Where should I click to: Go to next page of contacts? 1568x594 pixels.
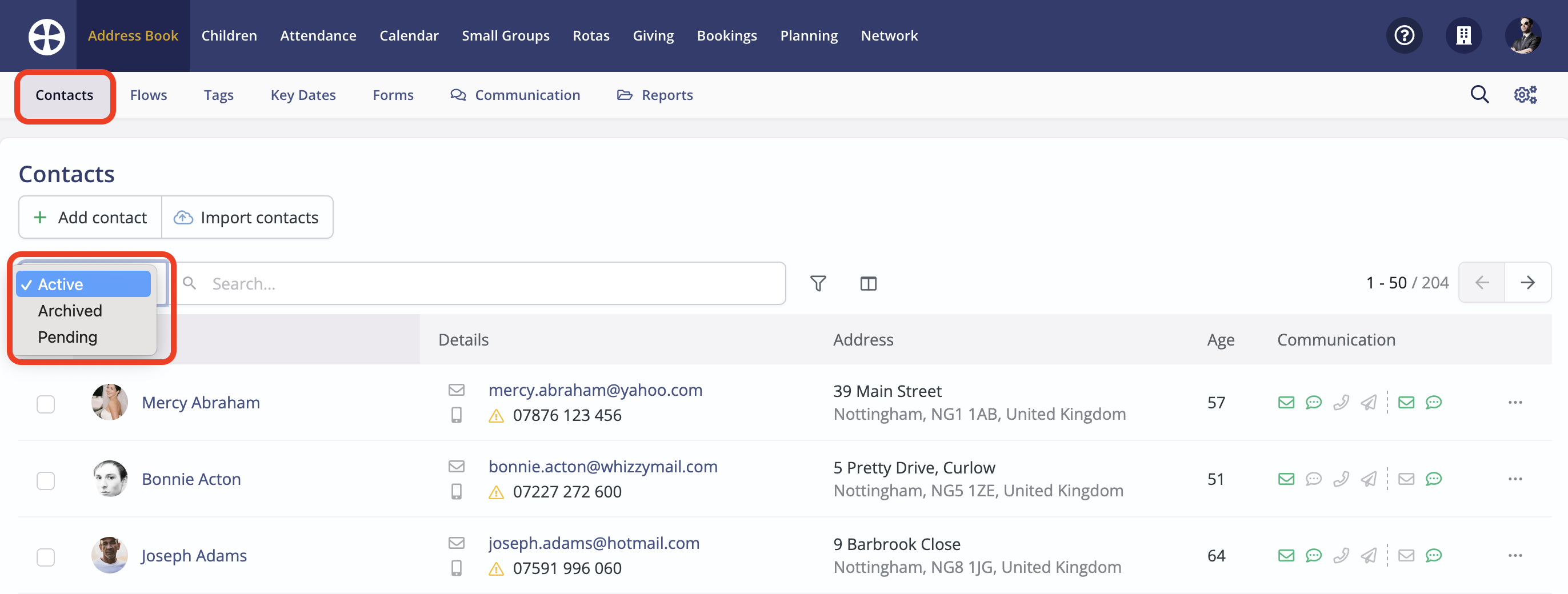coord(1529,282)
